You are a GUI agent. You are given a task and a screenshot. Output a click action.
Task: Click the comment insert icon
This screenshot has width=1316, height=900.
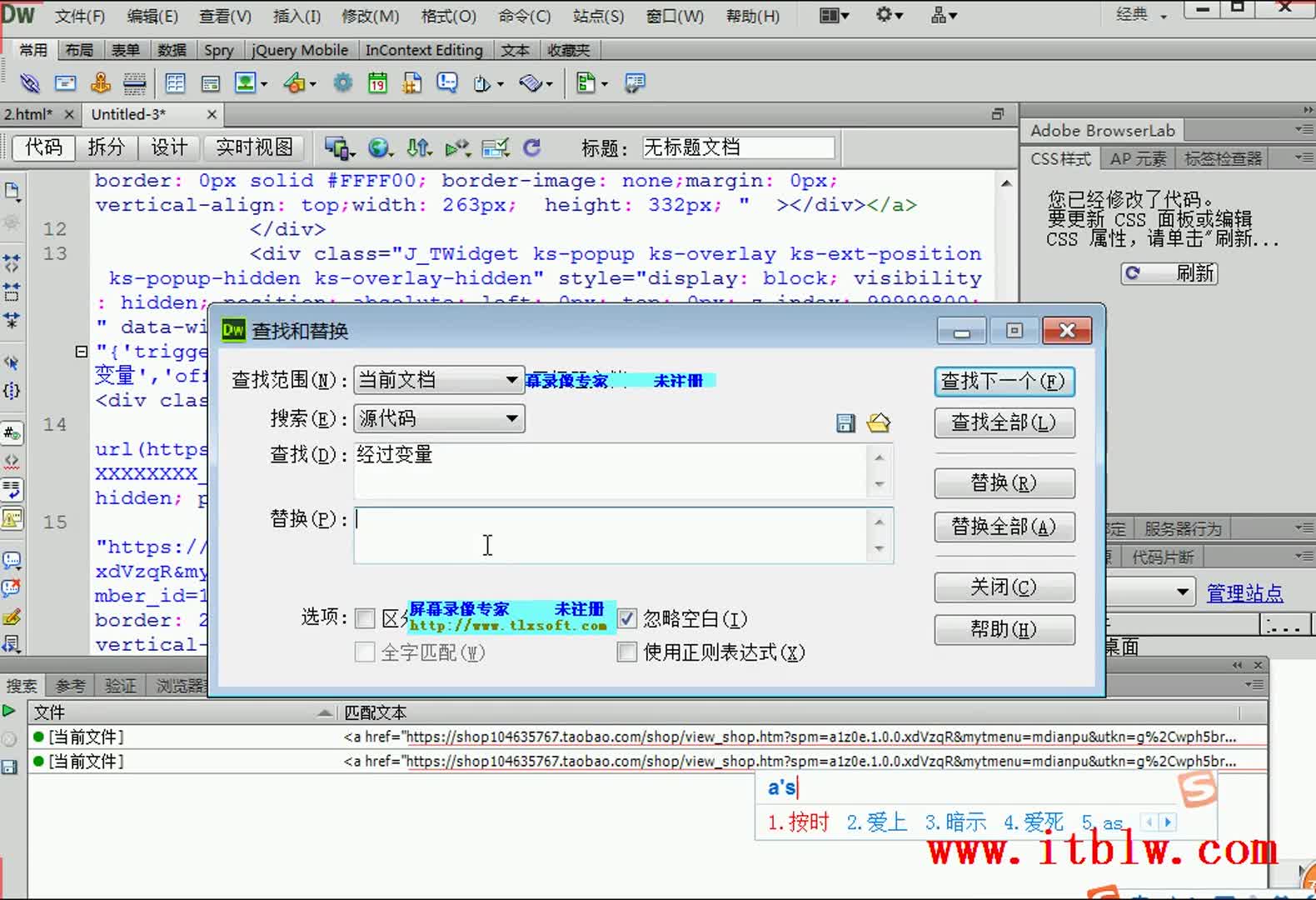[447, 83]
